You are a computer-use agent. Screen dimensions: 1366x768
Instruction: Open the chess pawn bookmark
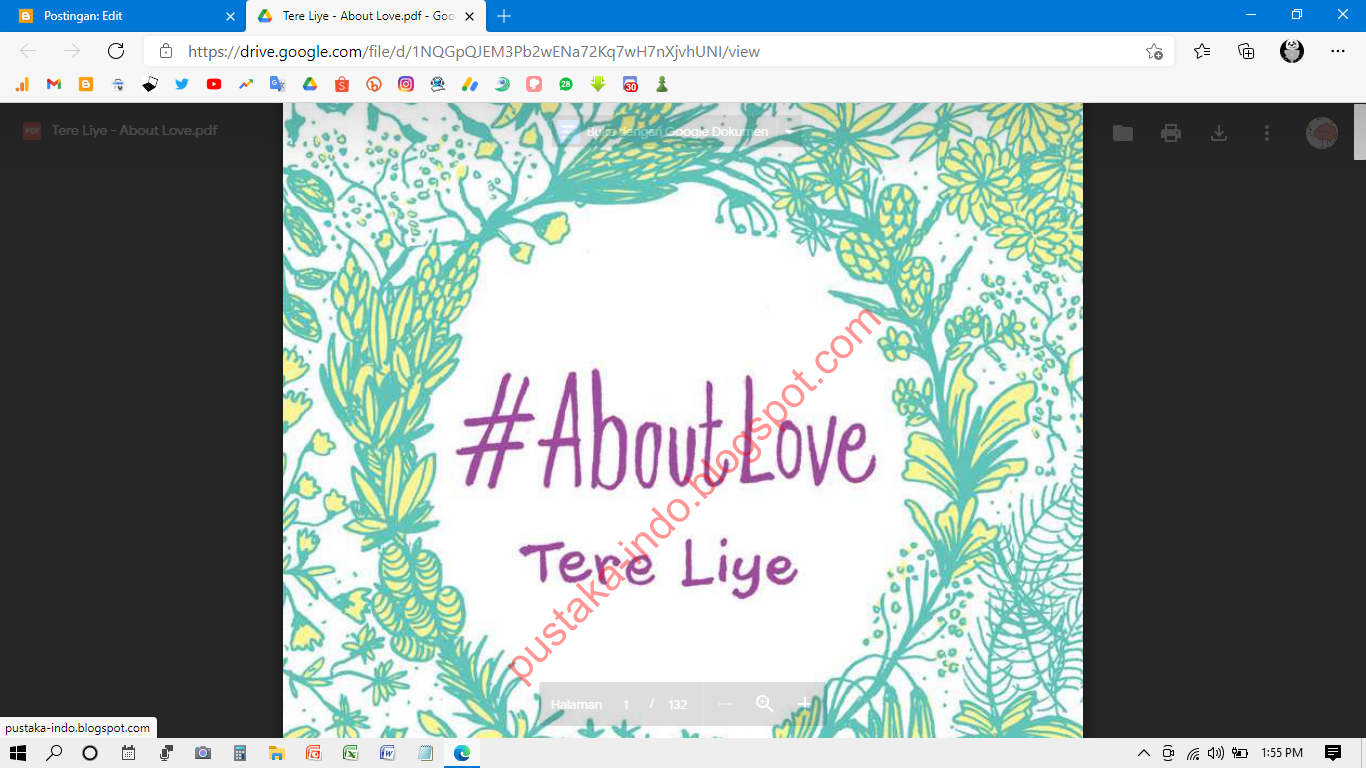(x=662, y=85)
